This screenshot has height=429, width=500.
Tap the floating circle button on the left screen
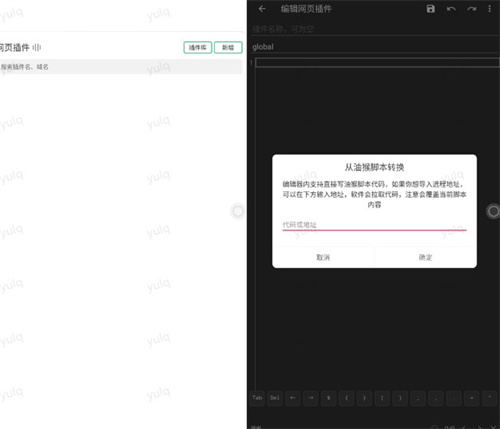tap(238, 211)
